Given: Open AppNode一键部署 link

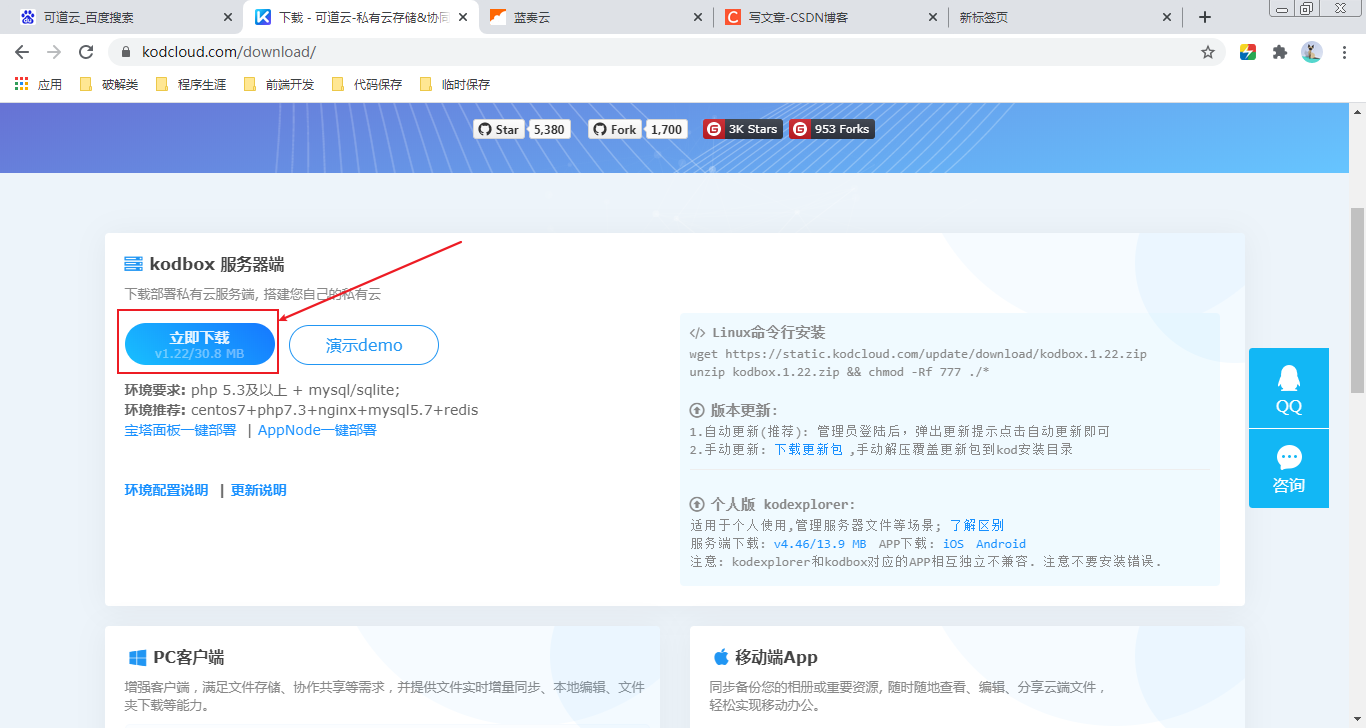Looking at the screenshot, I should (x=317, y=430).
